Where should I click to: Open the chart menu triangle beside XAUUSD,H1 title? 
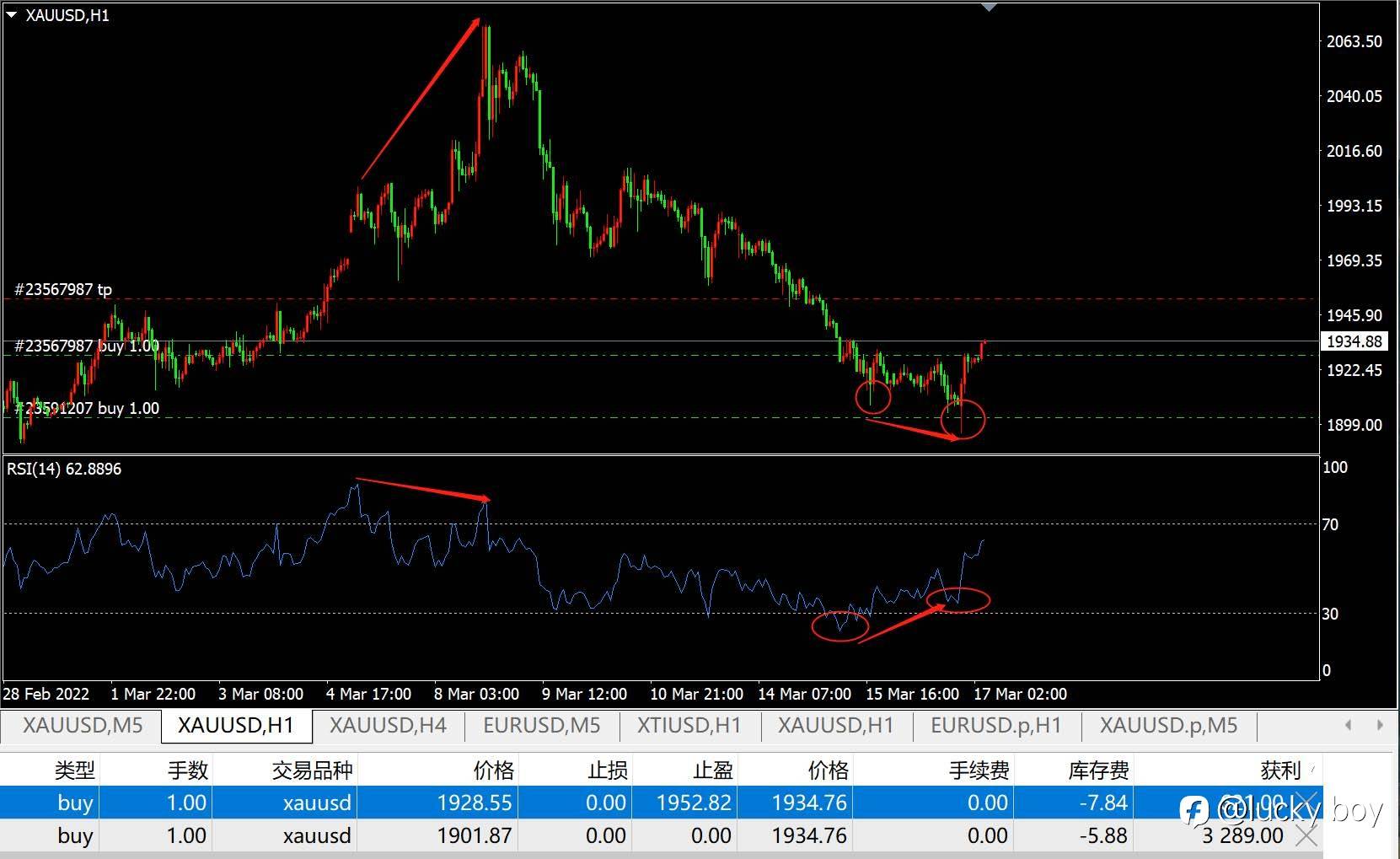[x=12, y=15]
